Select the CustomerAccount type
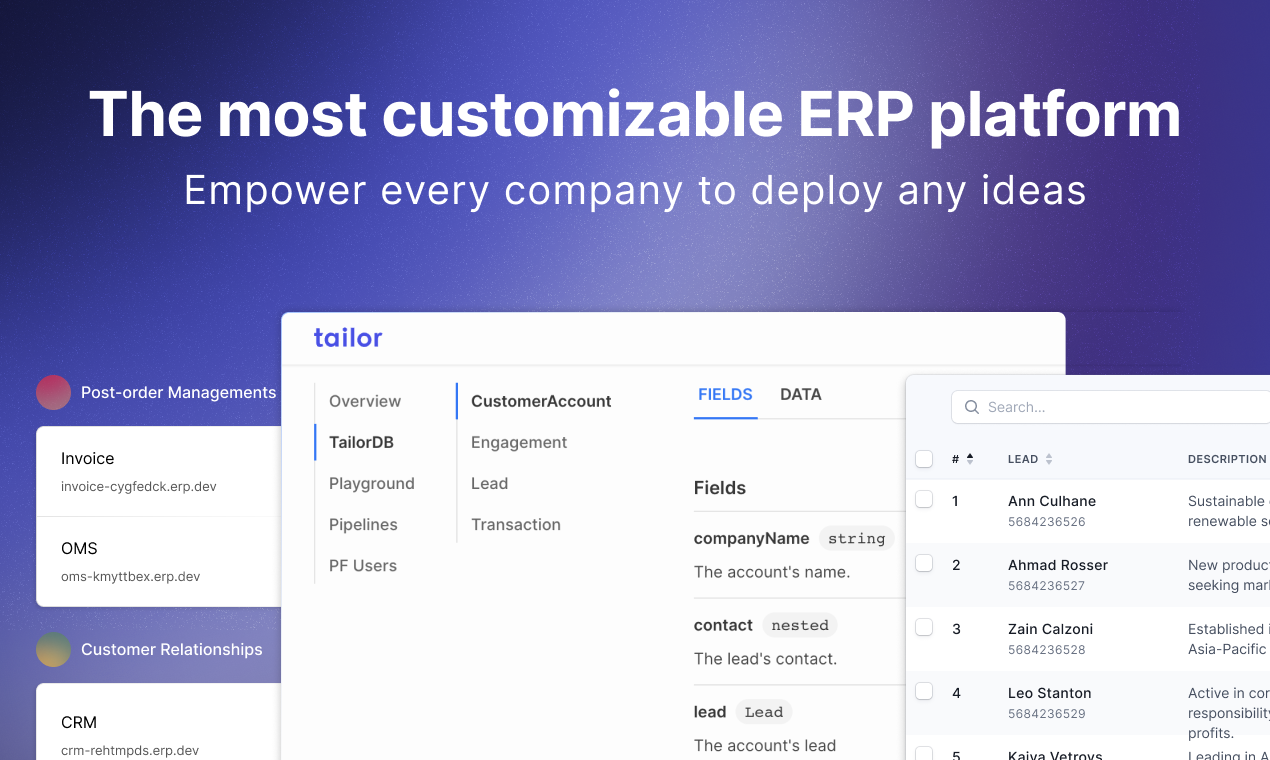Image resolution: width=1270 pixels, height=760 pixels. click(x=541, y=401)
